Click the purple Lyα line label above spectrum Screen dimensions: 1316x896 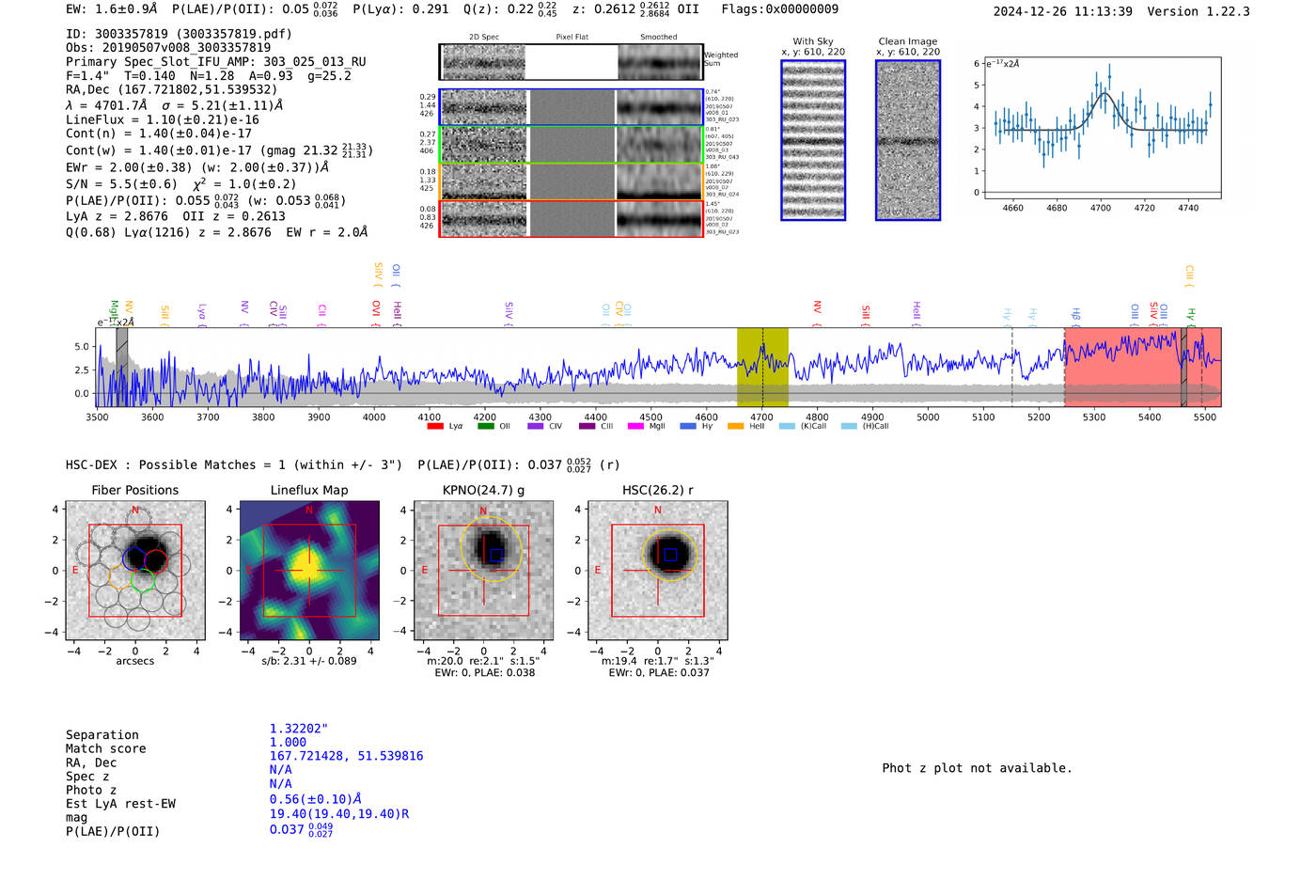pyautogui.click(x=202, y=312)
